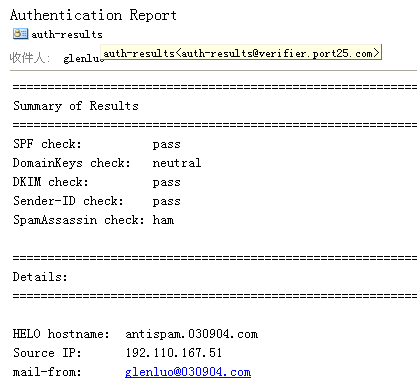The image size is (417, 387).
Task: Click the Sender-ID check pass value
Action: tap(166, 202)
